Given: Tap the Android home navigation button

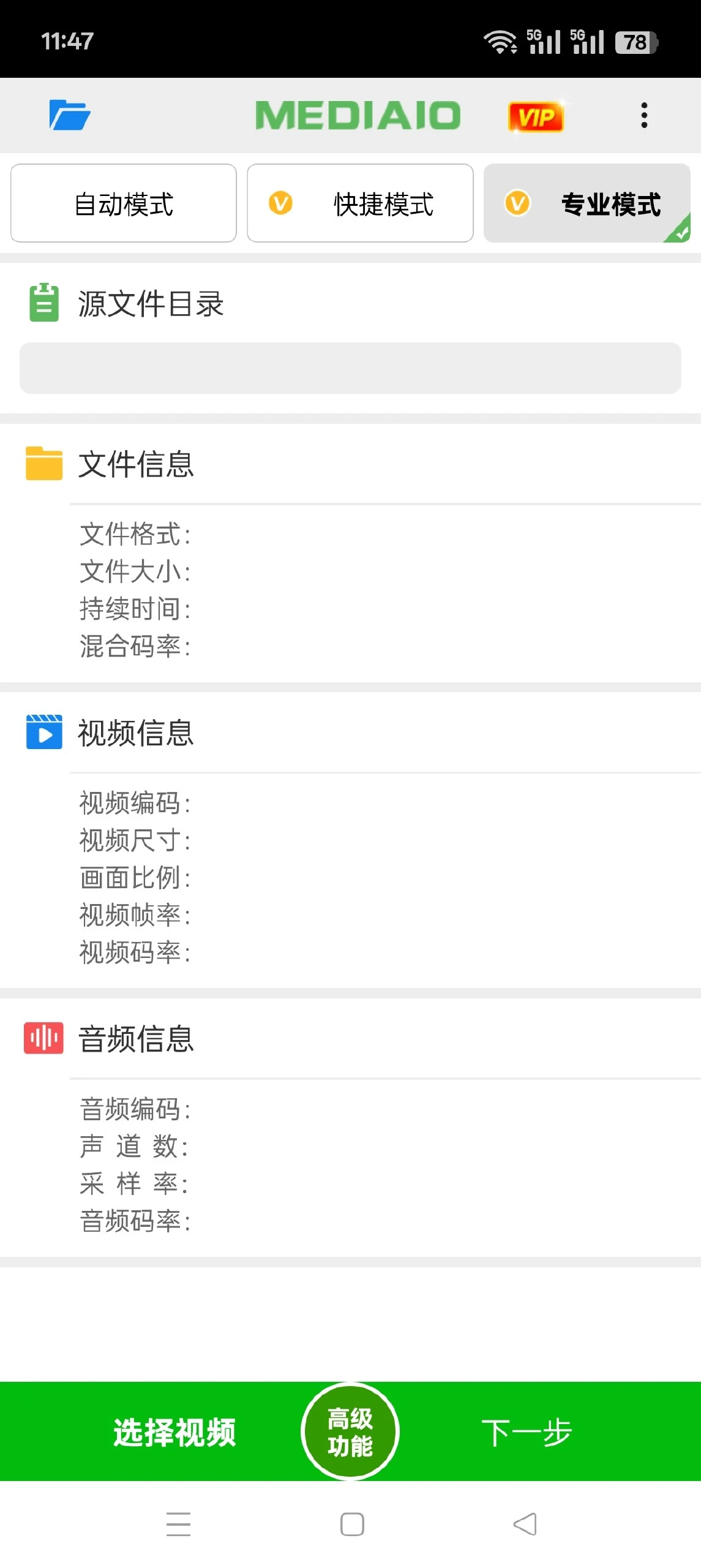Looking at the screenshot, I should point(352,1524).
